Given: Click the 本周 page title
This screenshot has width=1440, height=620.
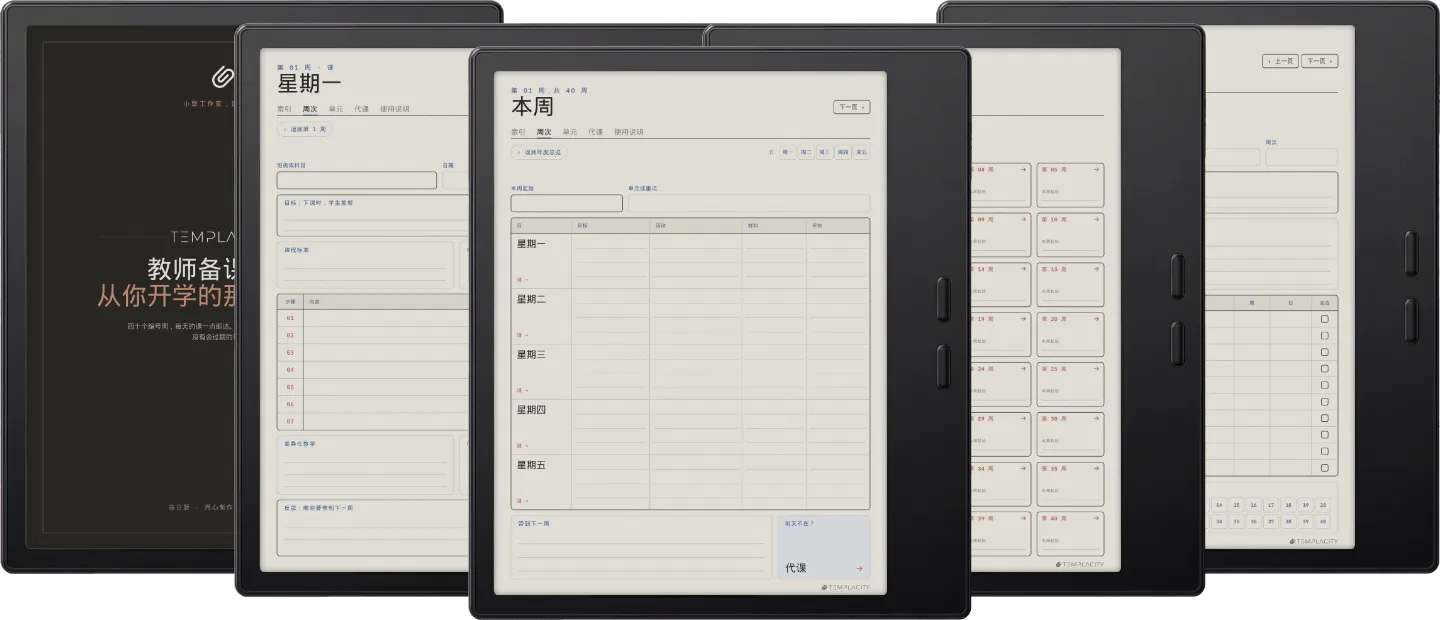Looking at the screenshot, I should click(x=532, y=107).
